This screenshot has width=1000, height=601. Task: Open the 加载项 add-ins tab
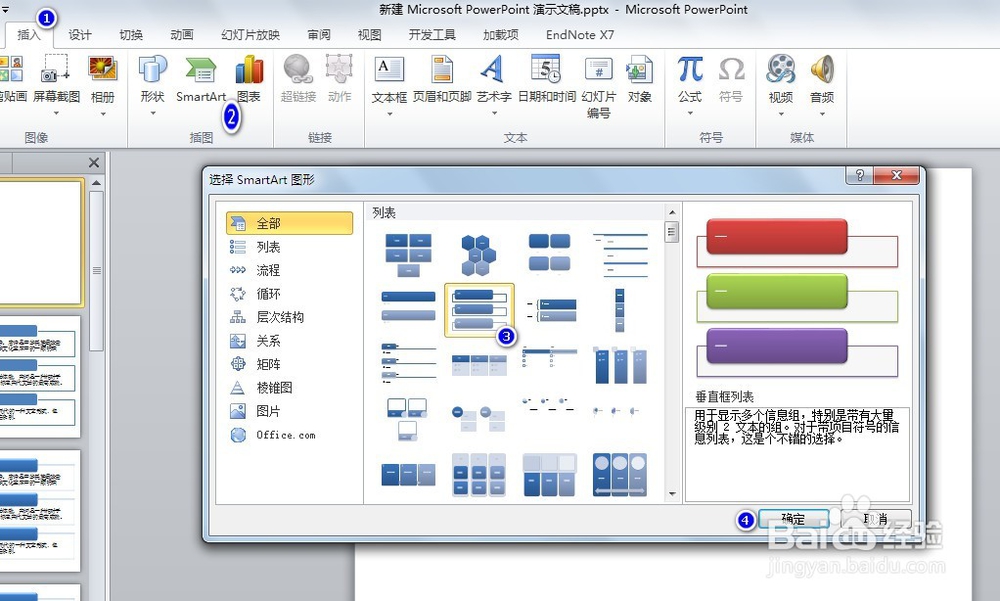coord(501,35)
